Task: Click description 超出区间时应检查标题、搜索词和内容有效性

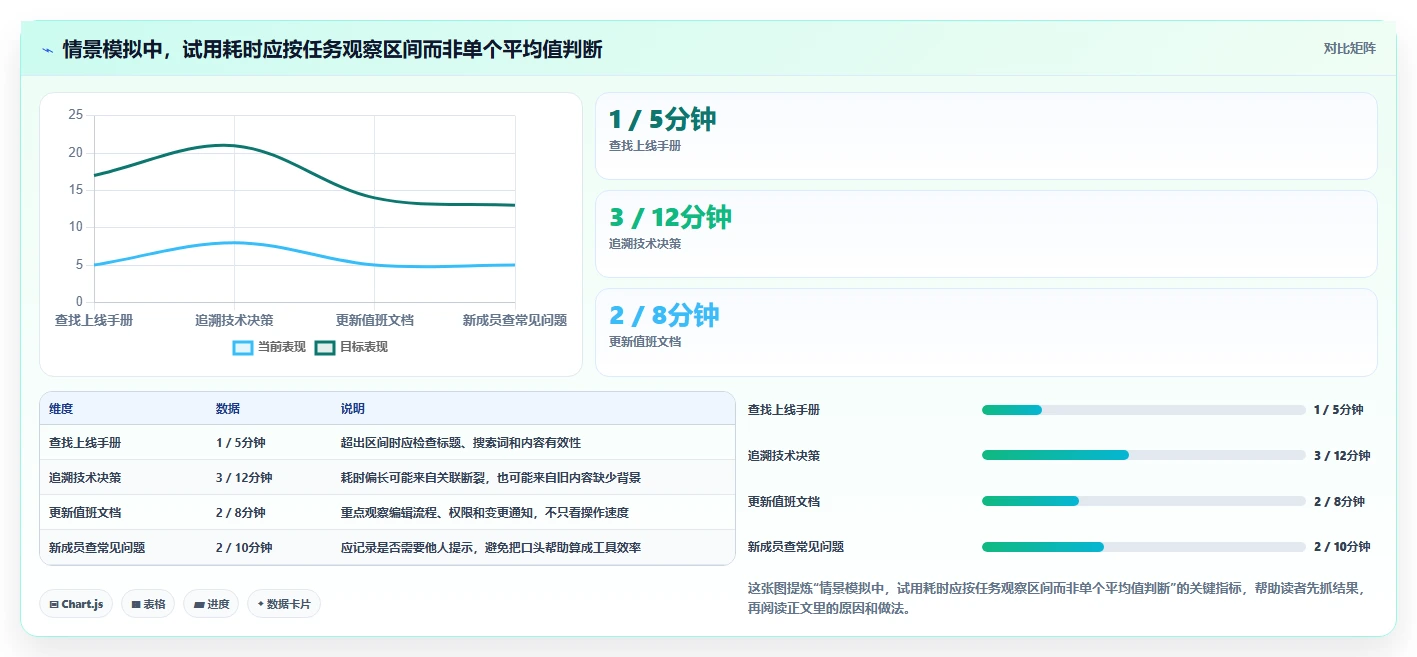Action: [x=461, y=443]
